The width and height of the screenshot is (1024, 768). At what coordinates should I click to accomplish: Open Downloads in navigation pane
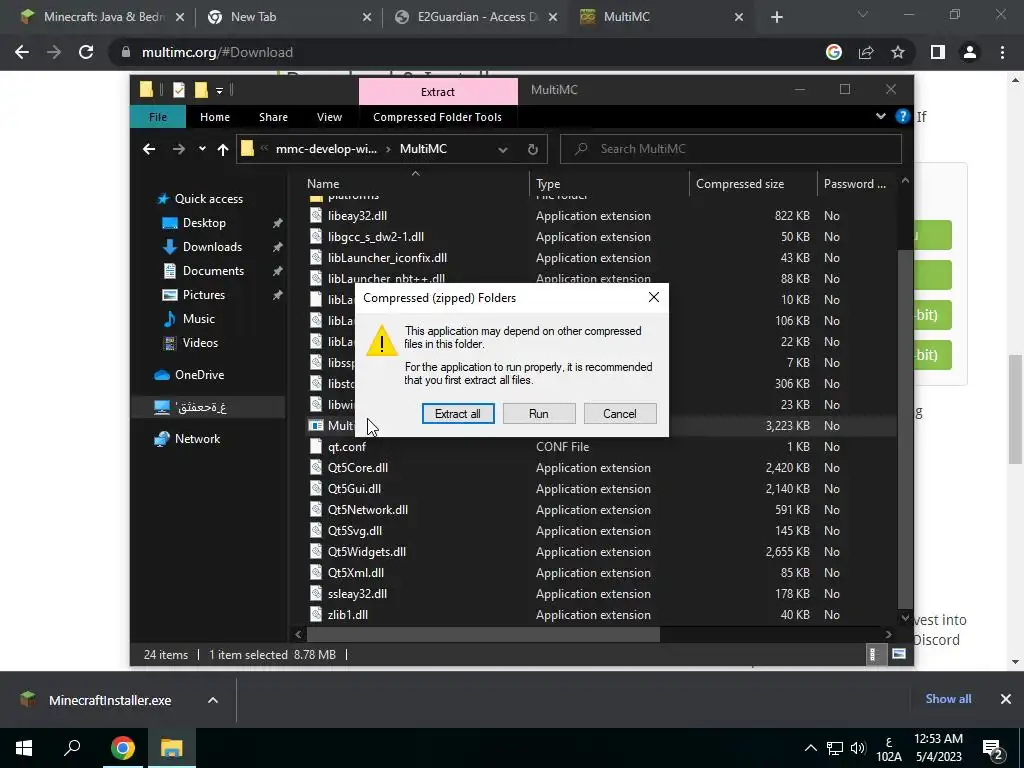(x=212, y=247)
